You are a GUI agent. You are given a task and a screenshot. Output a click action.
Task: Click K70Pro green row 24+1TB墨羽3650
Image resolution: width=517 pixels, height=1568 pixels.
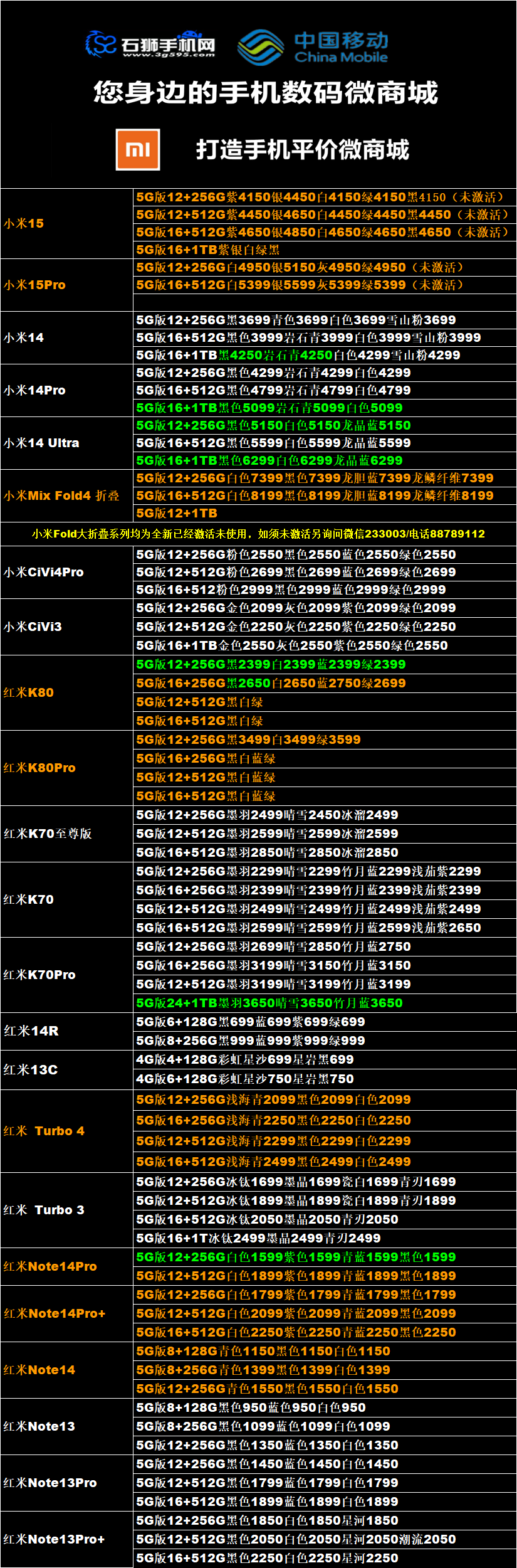point(325,1003)
